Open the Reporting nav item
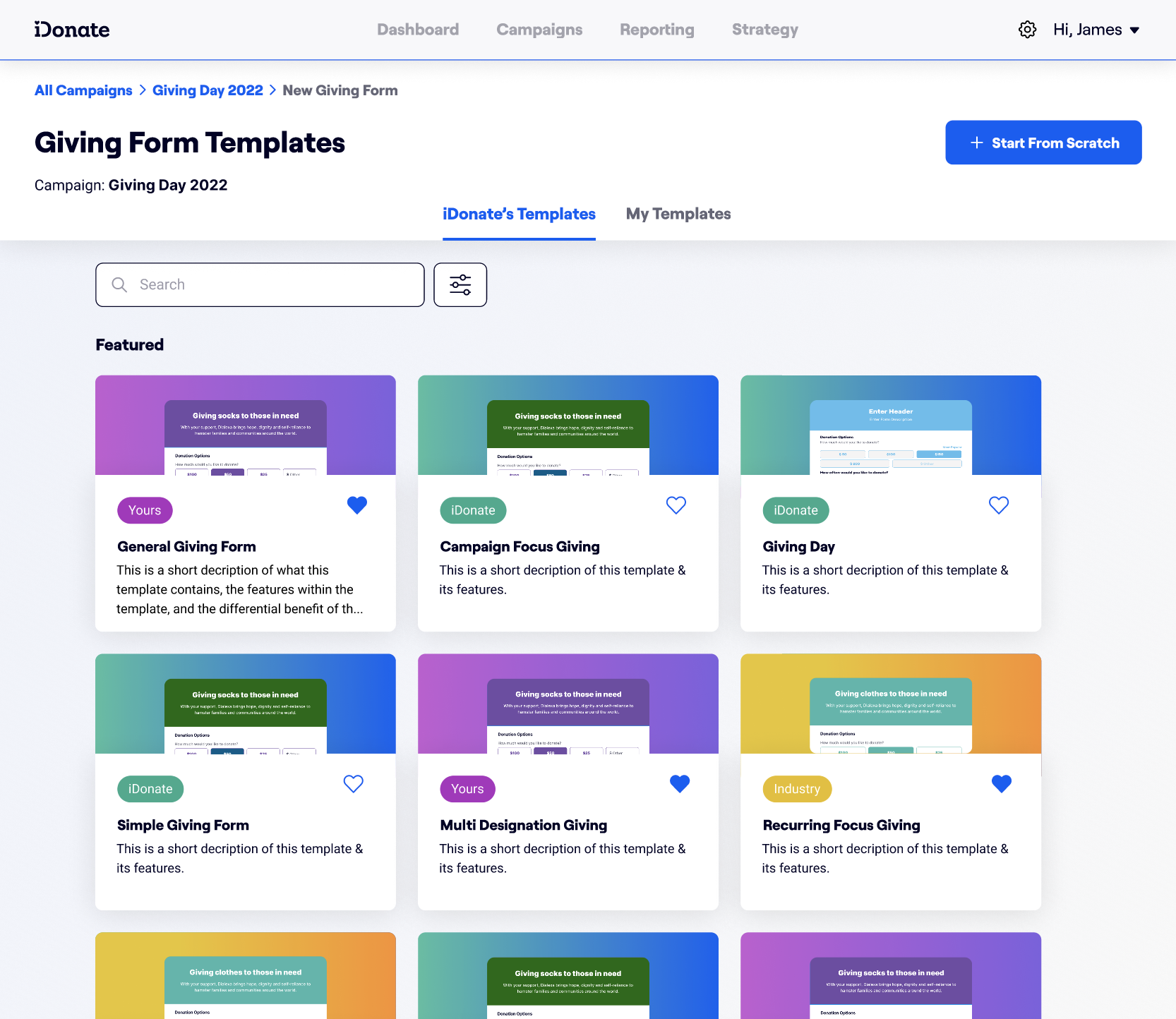Image resolution: width=1176 pixels, height=1019 pixels. (657, 30)
